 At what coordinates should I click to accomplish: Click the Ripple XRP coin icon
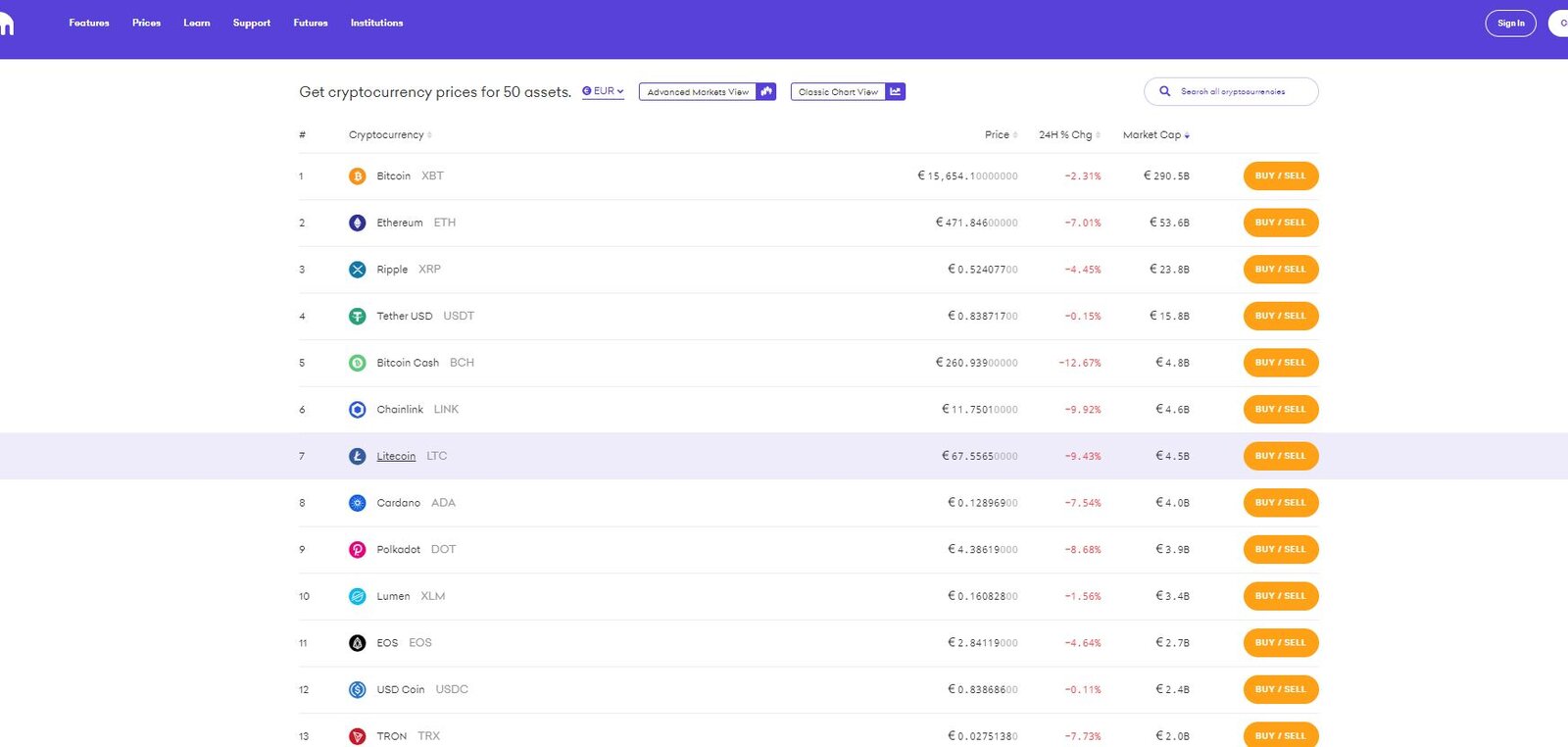358,270
